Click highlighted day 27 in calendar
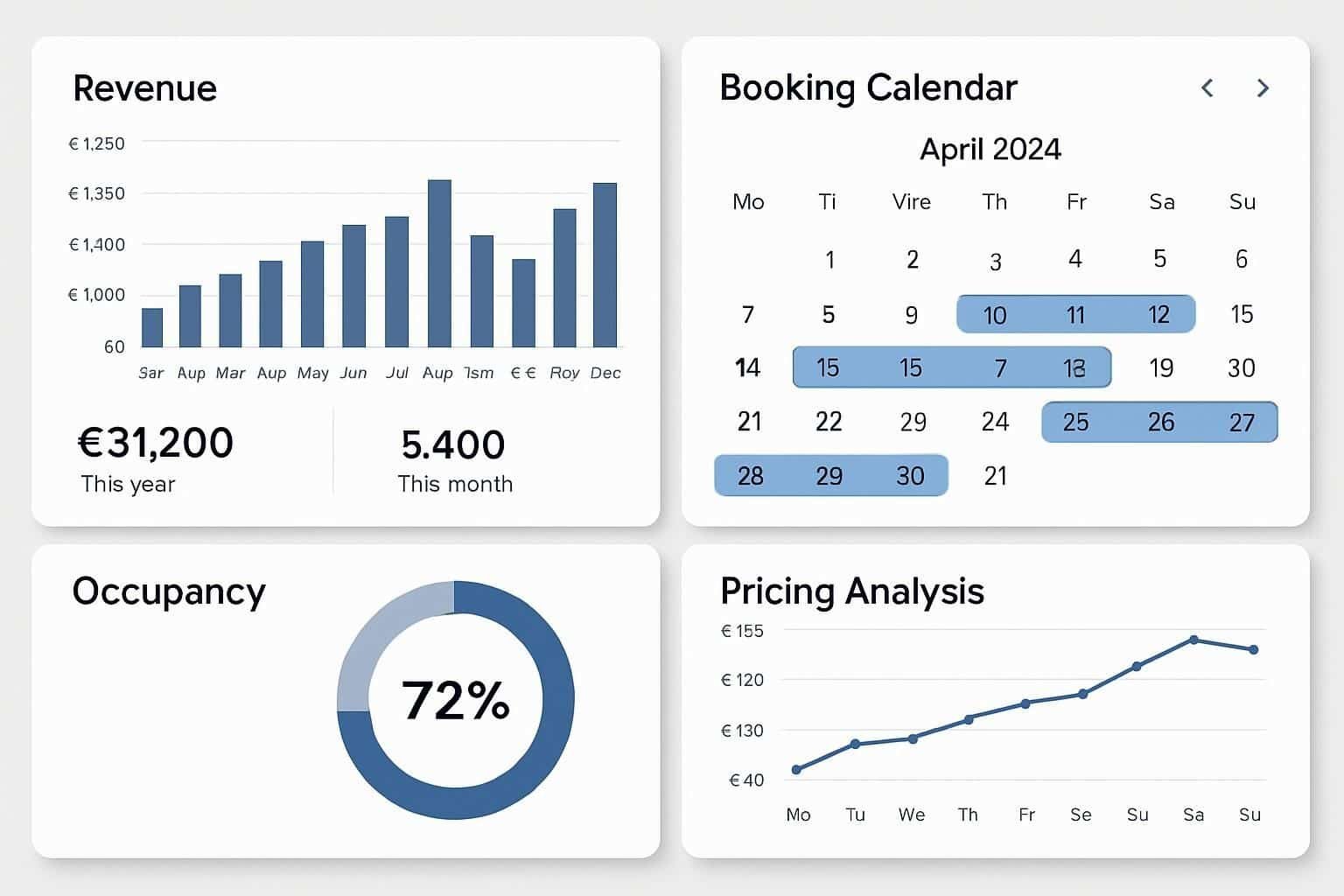This screenshot has height=896, width=1344. [1242, 423]
